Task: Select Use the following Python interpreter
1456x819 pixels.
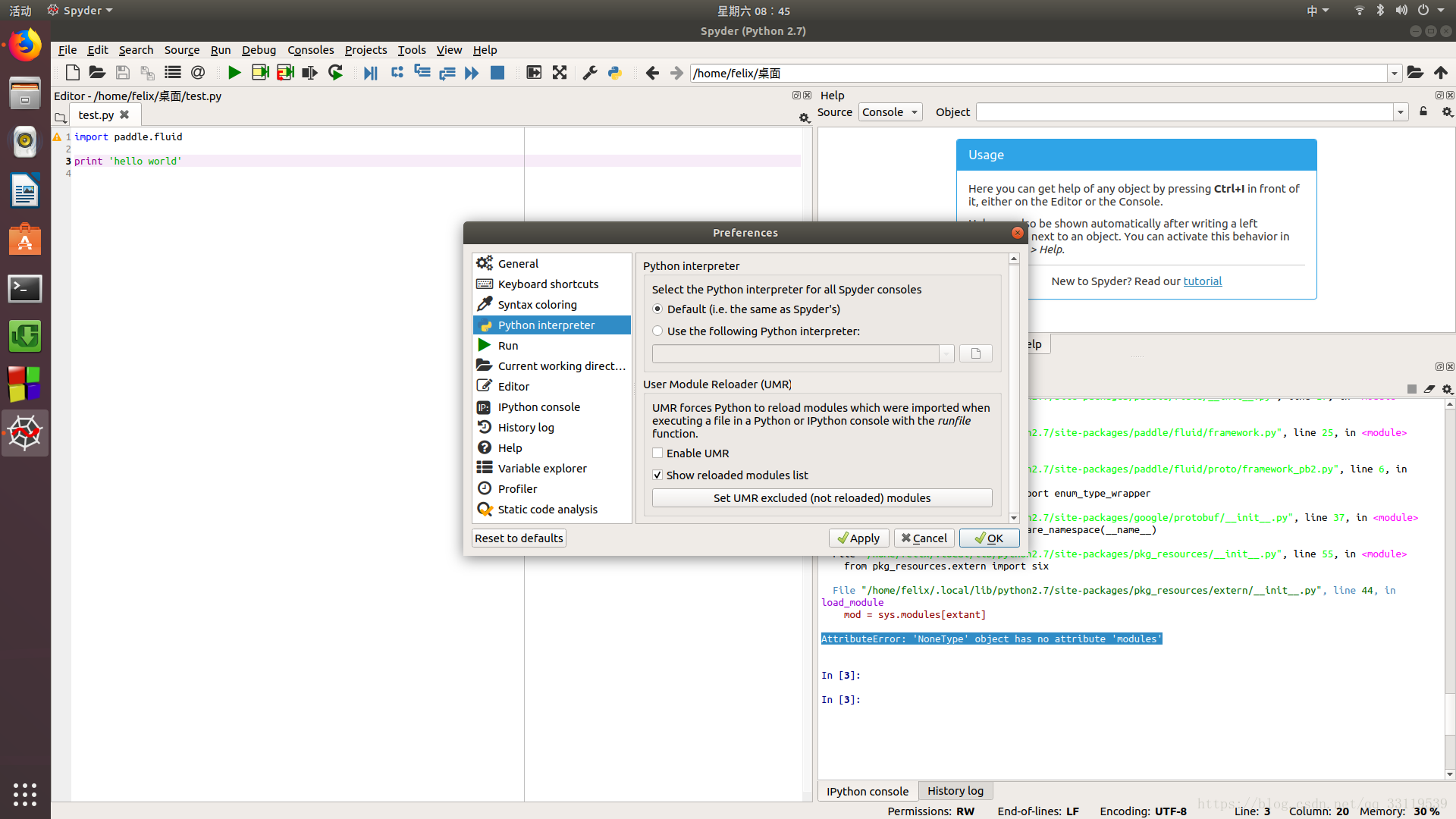Action: [x=657, y=331]
